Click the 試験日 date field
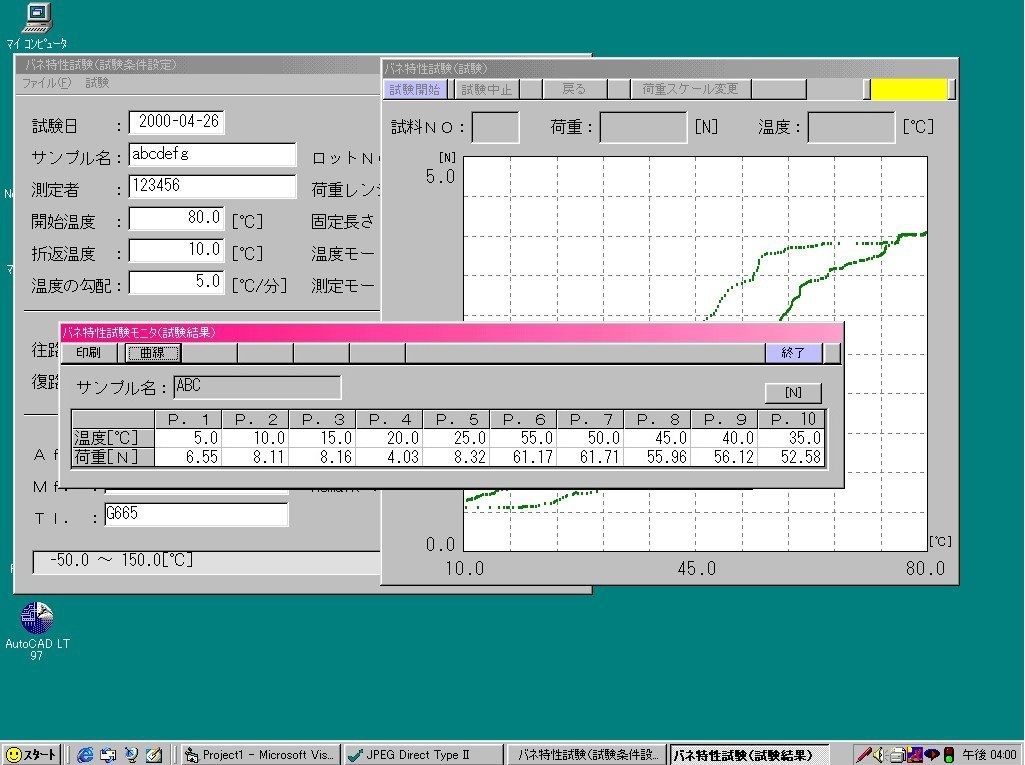This screenshot has width=1025, height=765. (x=177, y=122)
